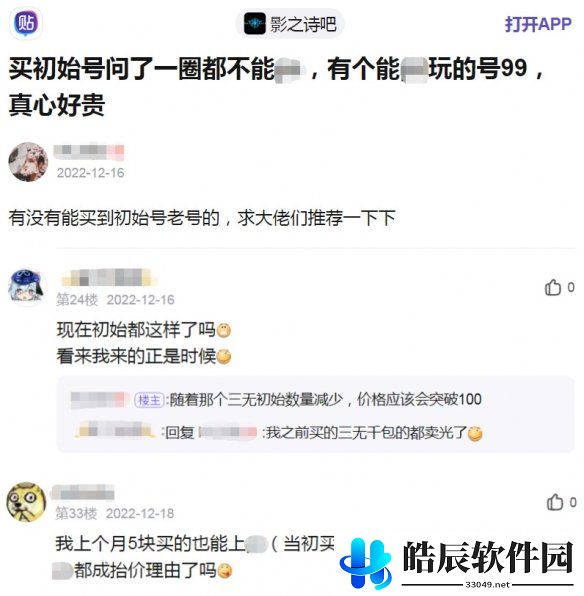
Task: Click the blurred username on floor 24
Action: [109, 277]
